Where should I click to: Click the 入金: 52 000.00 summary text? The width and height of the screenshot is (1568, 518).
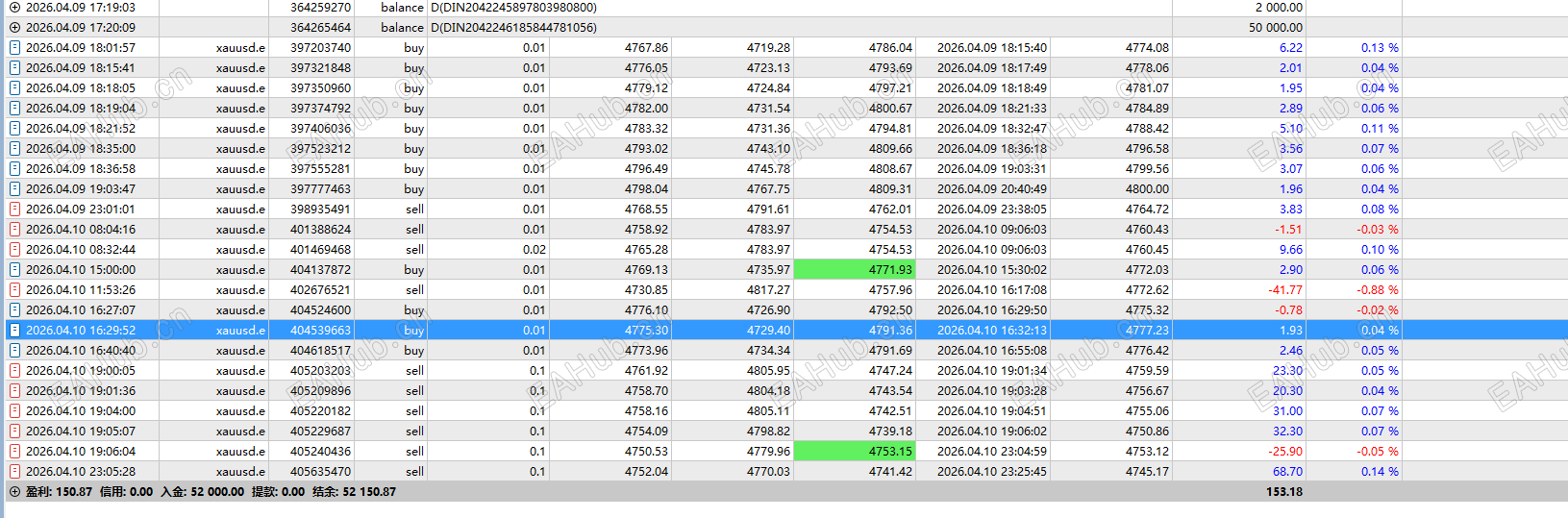pos(202,491)
